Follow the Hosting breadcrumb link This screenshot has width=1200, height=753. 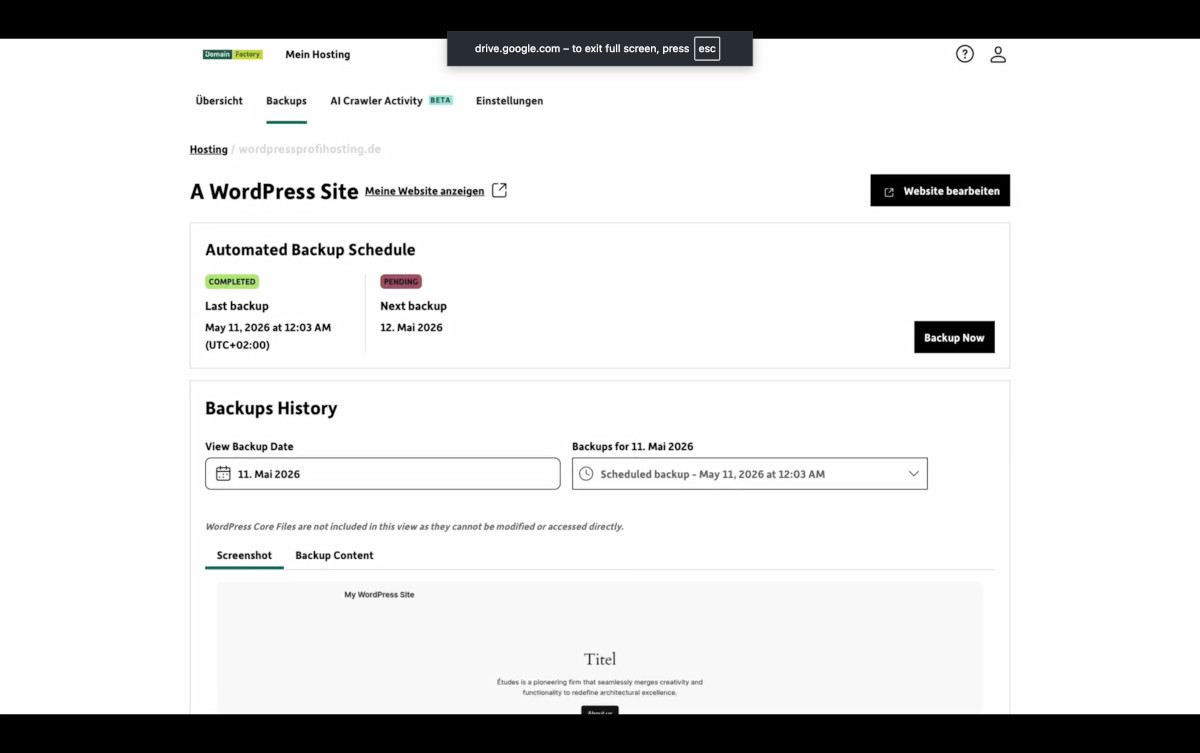[209, 149]
